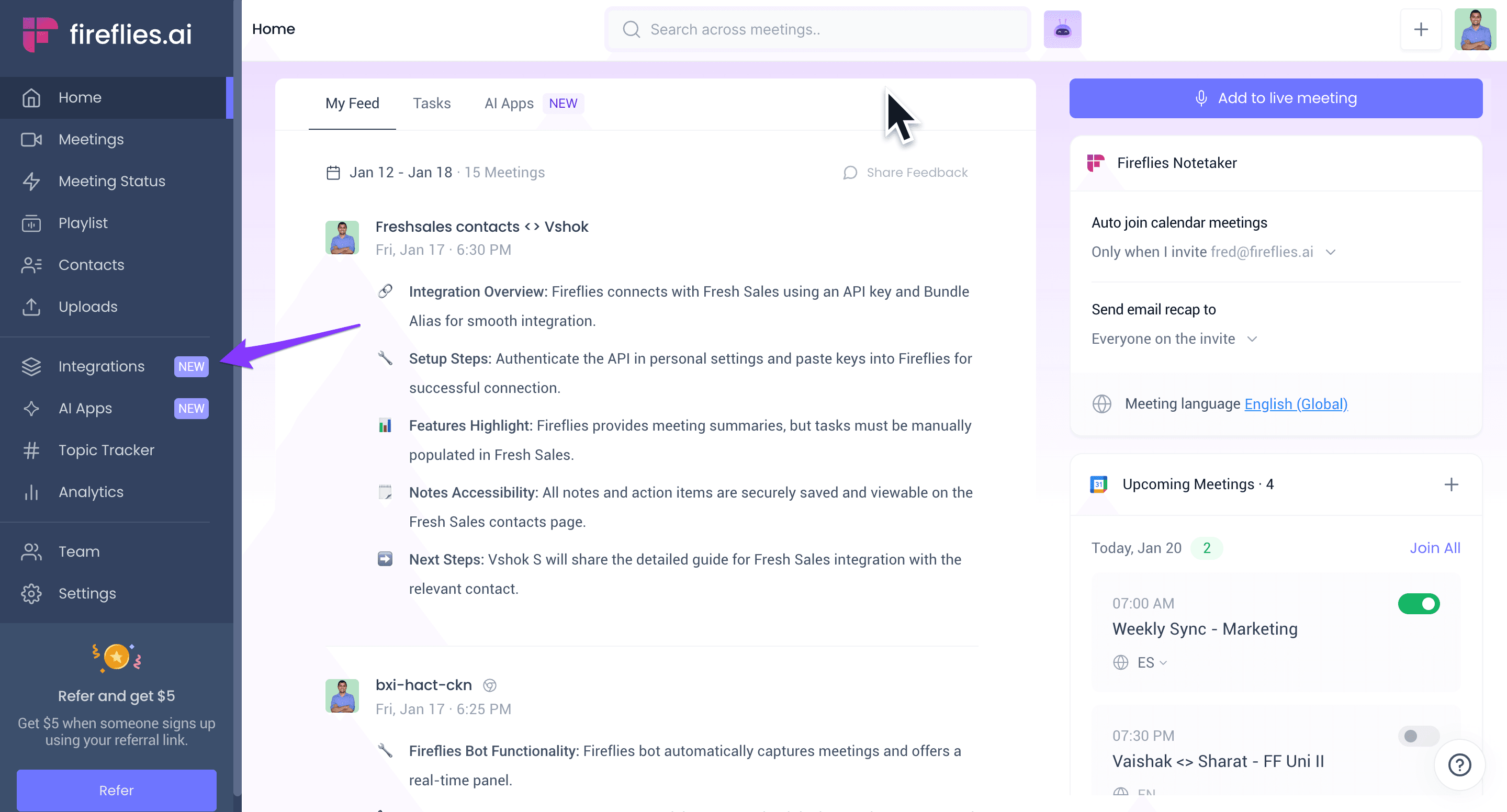Open Topic Tracker hashtag icon
The image size is (1507, 812).
pyautogui.click(x=31, y=450)
